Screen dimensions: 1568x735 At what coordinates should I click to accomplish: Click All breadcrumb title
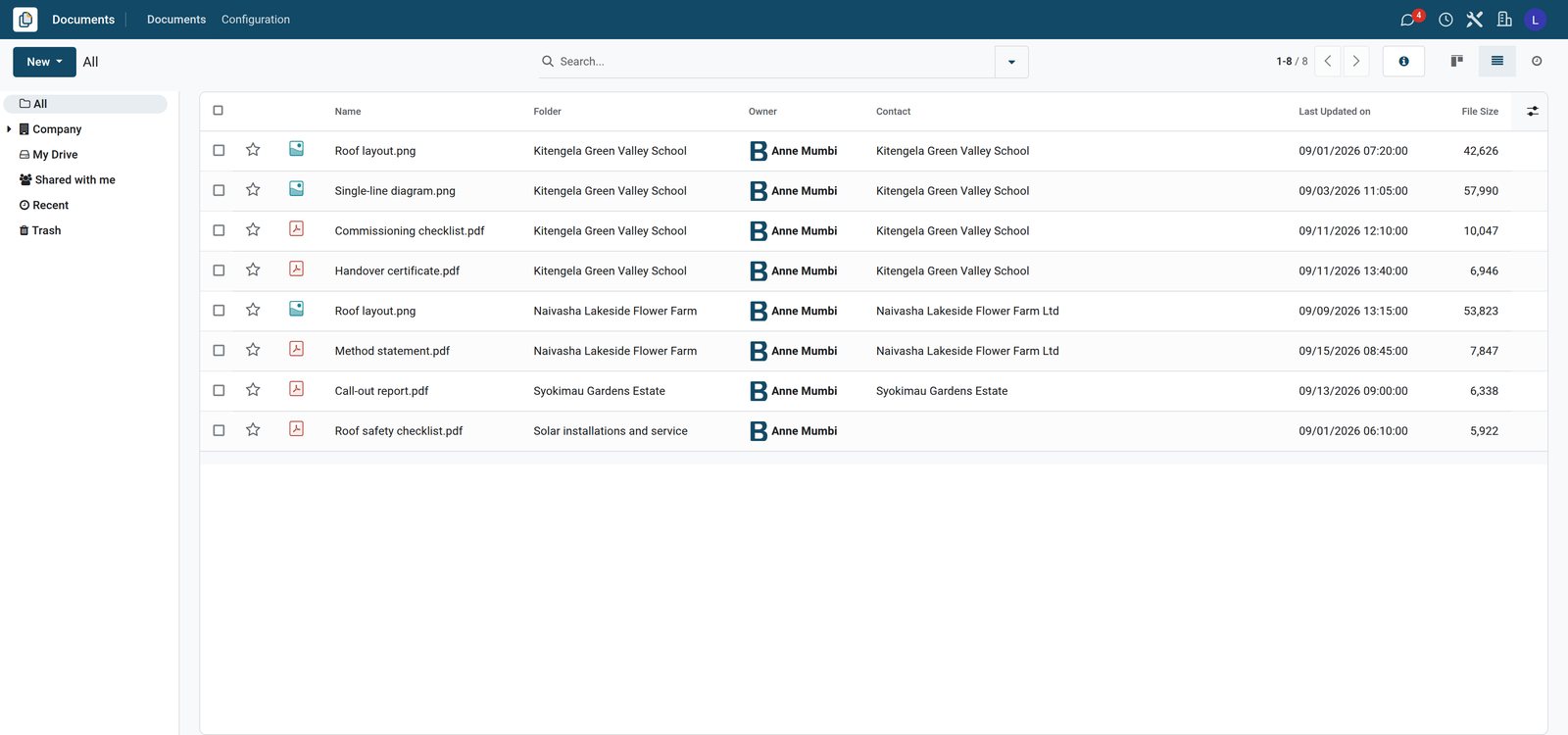coord(90,62)
